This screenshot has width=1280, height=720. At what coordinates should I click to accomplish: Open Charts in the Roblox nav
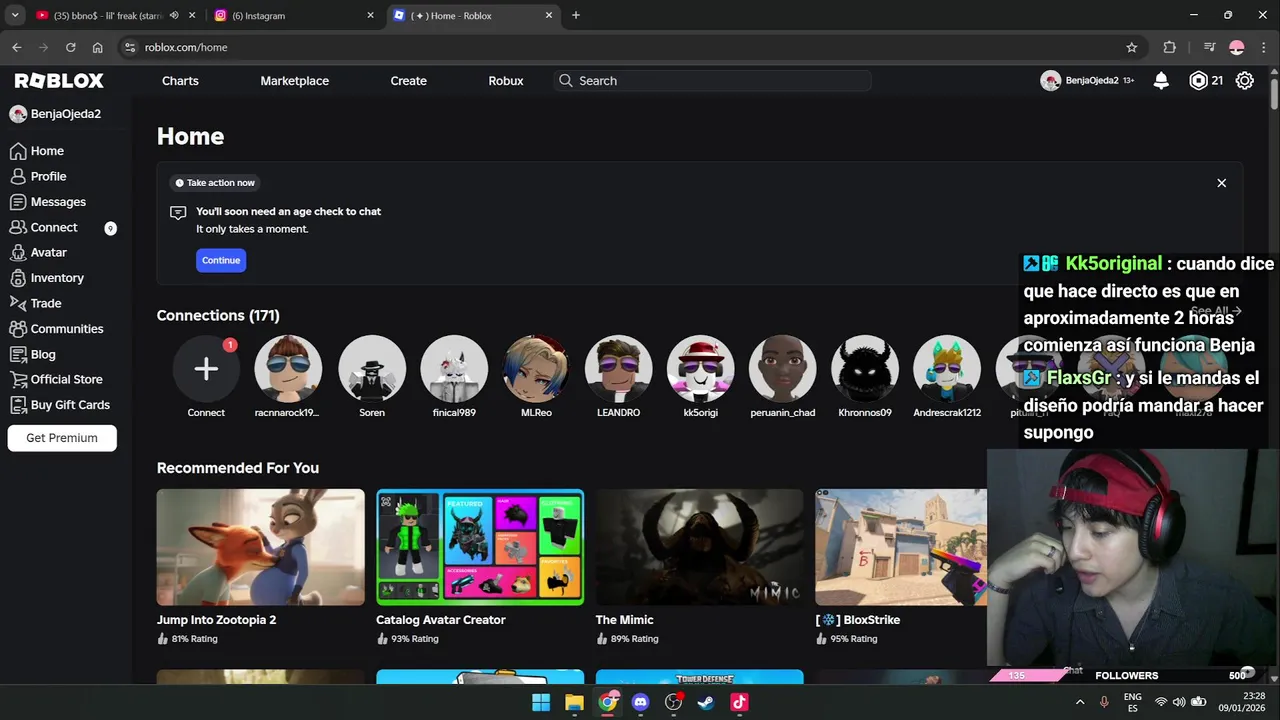point(180,81)
